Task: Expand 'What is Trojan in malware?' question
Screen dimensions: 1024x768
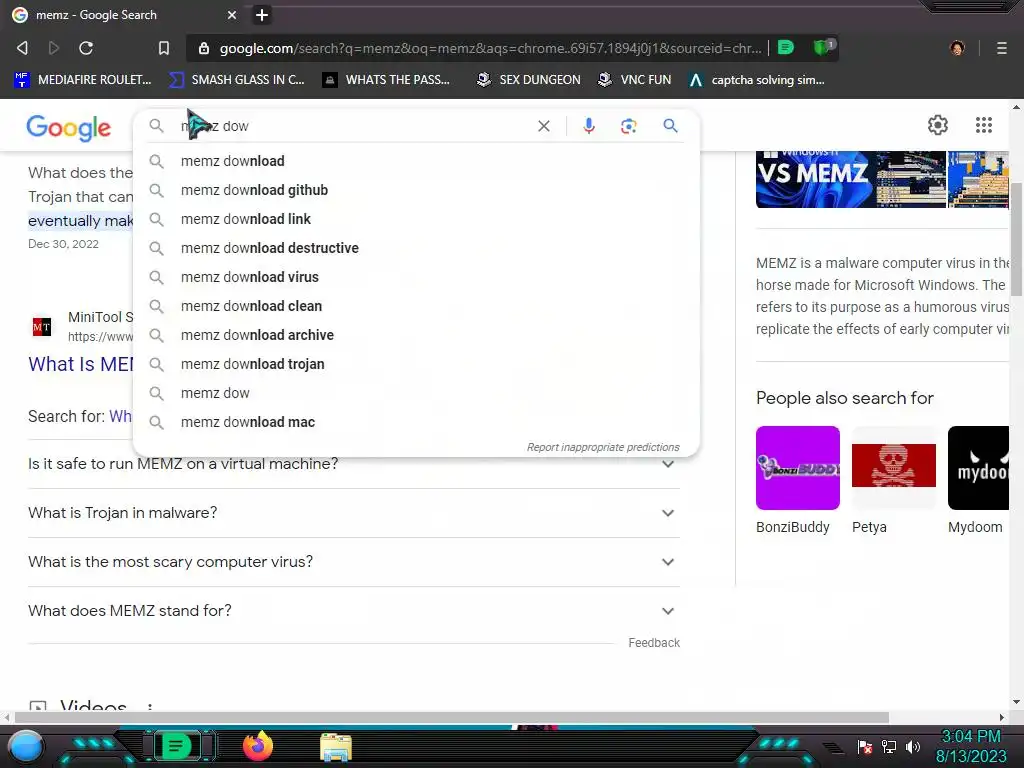Action: click(x=353, y=513)
